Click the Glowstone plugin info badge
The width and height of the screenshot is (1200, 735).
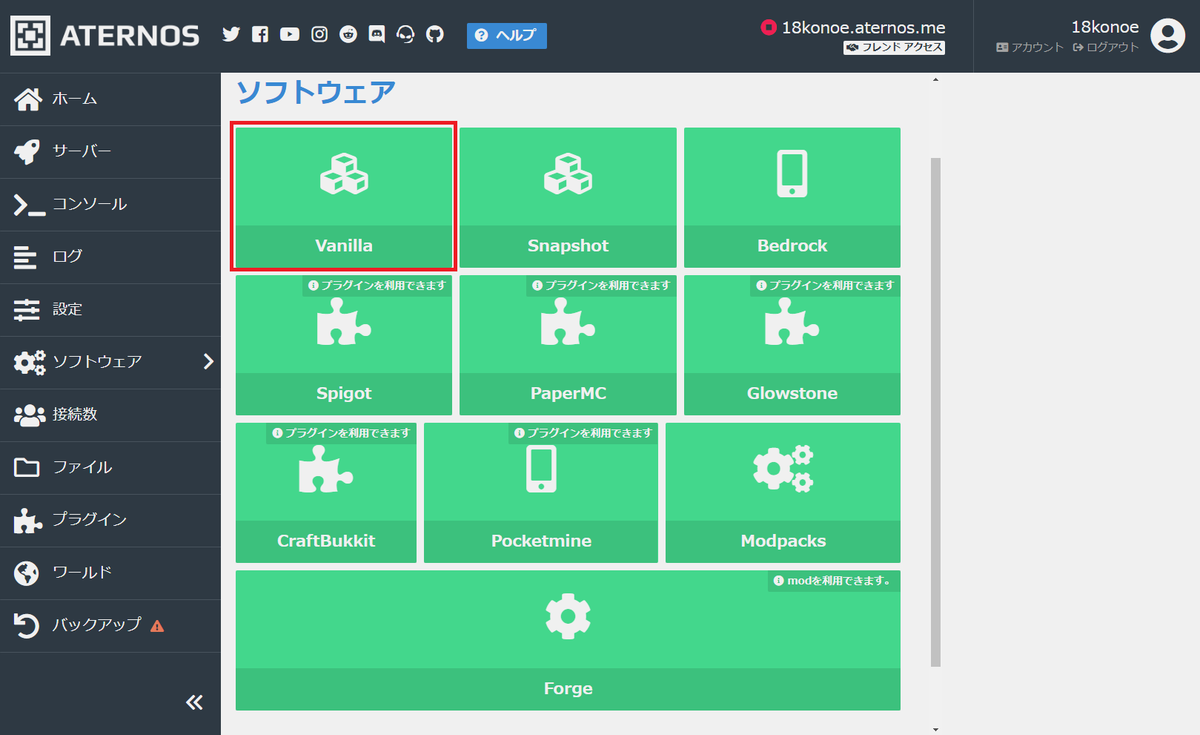(826, 285)
